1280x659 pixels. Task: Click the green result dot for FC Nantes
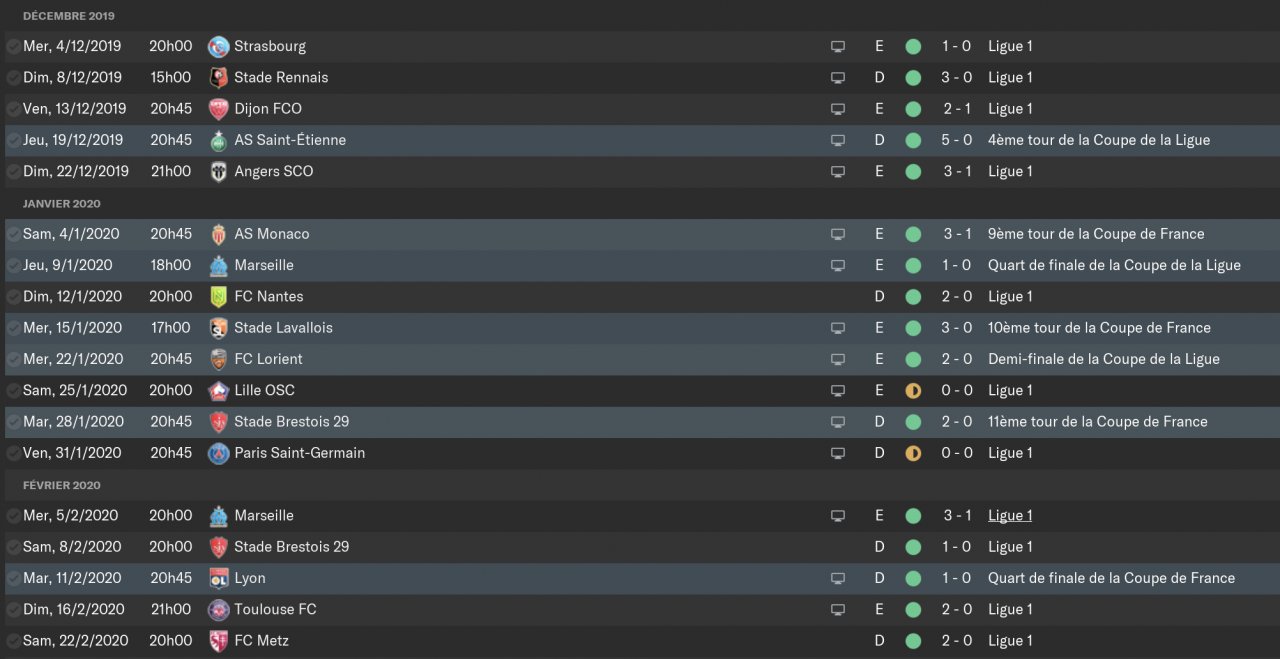[x=913, y=296]
